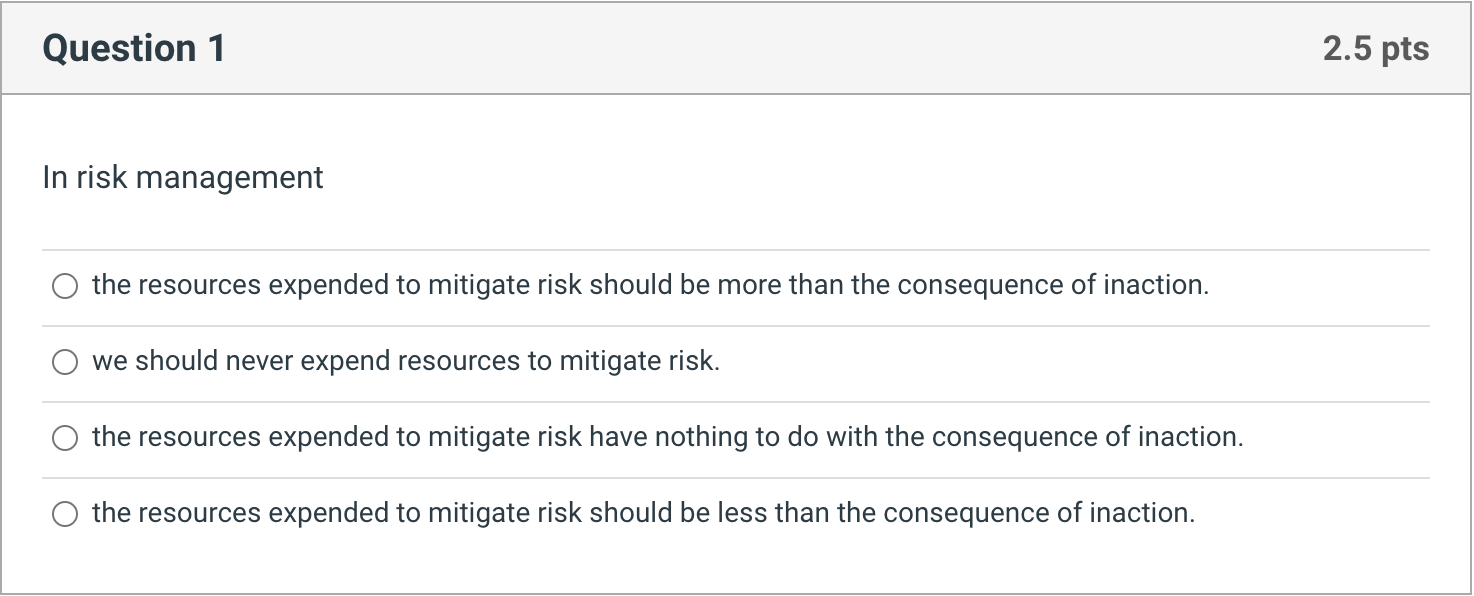Click the divider above the first answer
The height and width of the screenshot is (596, 1474).
click(x=737, y=248)
